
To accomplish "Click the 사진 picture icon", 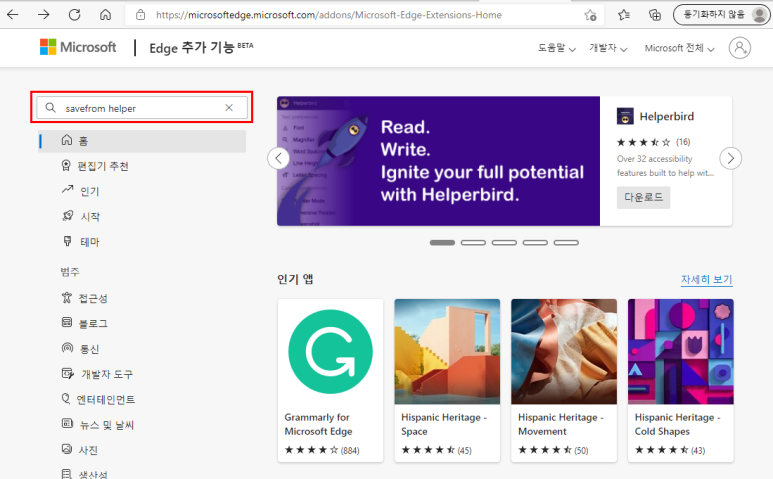I will tap(67, 448).
